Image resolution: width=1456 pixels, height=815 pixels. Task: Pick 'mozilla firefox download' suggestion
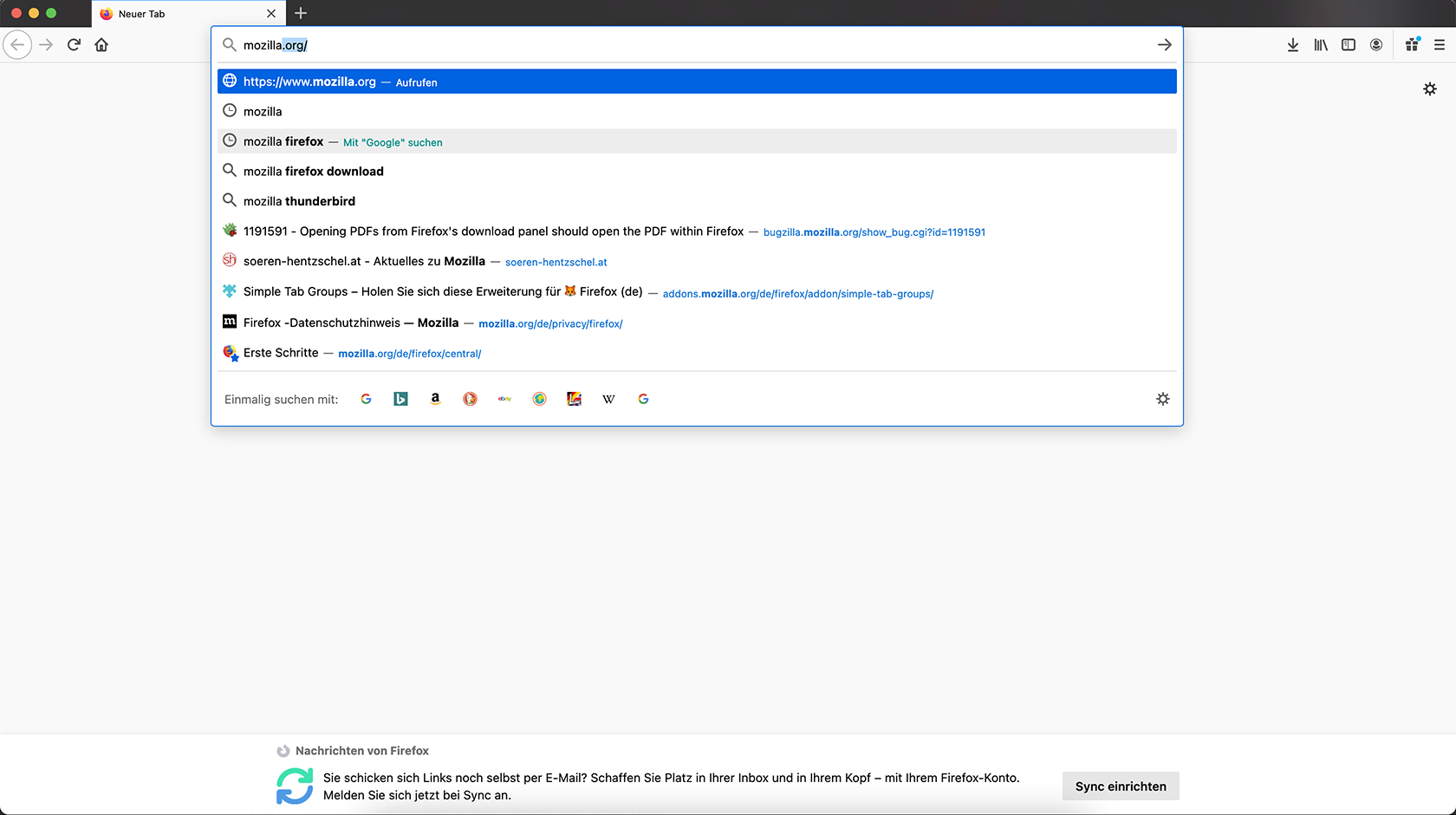[x=697, y=171]
